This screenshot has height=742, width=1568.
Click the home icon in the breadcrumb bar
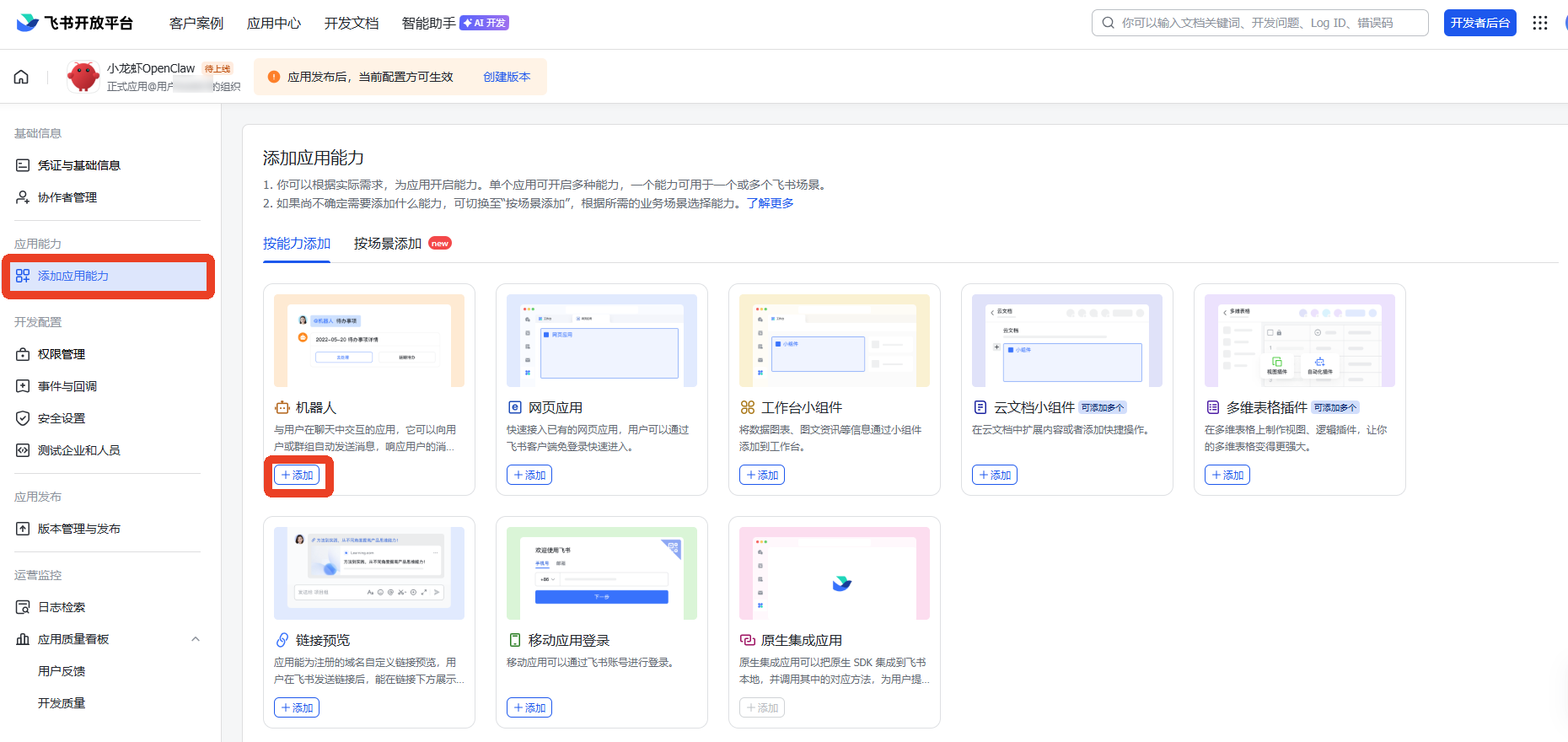21,77
